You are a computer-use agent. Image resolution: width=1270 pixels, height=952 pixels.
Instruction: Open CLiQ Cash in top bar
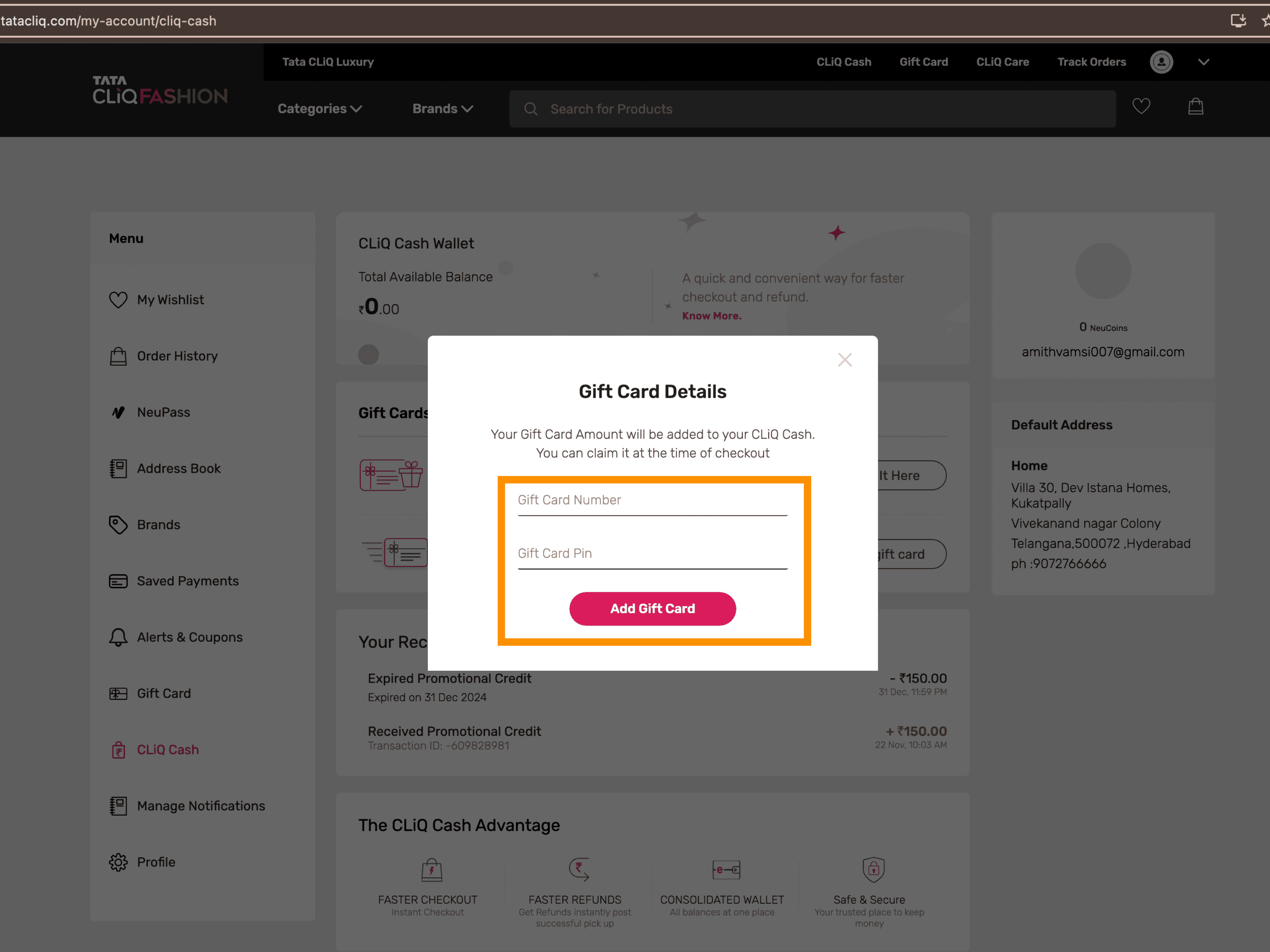(x=844, y=62)
